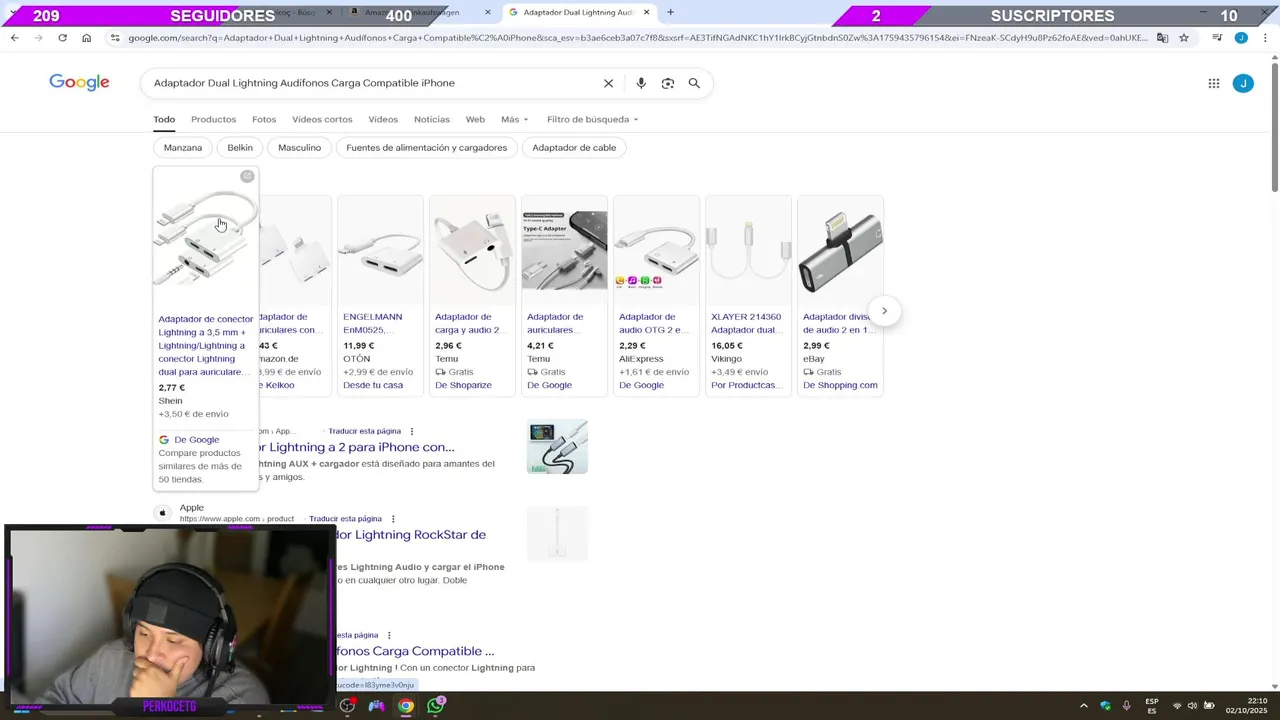Clear the search box text
Image resolution: width=1280 pixels, height=720 pixels.
tap(608, 83)
